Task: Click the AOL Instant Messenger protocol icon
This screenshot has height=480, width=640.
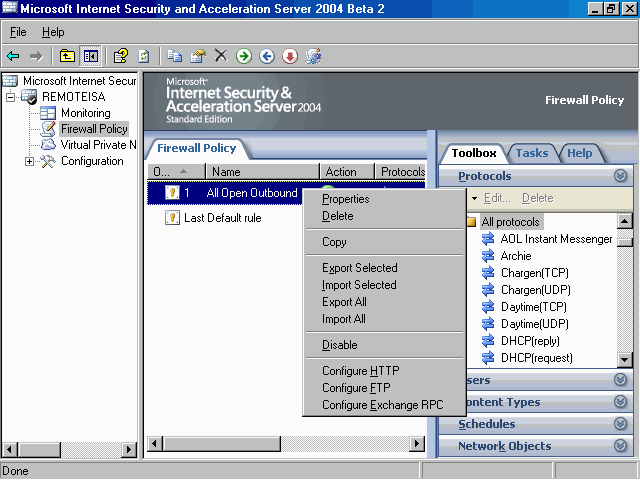Action: (489, 239)
